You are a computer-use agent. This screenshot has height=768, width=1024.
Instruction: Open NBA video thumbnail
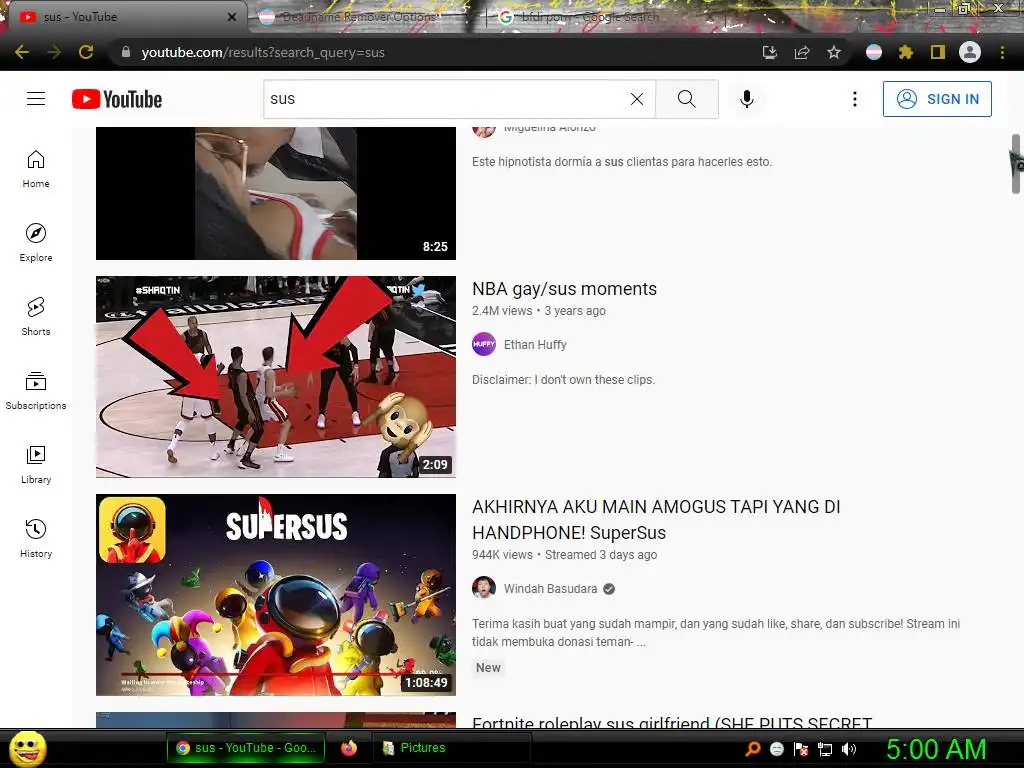pos(276,377)
